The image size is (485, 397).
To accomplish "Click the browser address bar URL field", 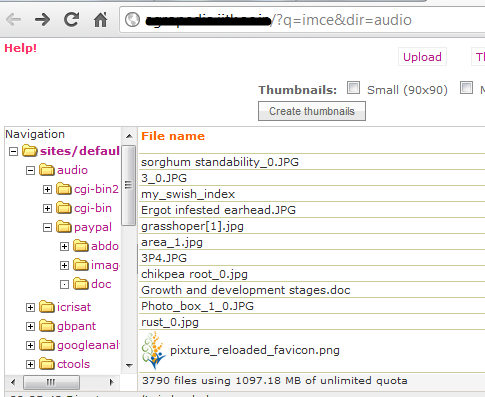I will pos(302,20).
